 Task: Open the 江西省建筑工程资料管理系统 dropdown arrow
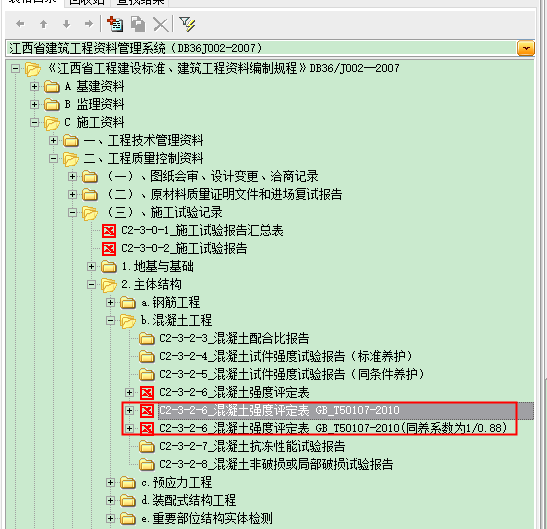[526, 48]
